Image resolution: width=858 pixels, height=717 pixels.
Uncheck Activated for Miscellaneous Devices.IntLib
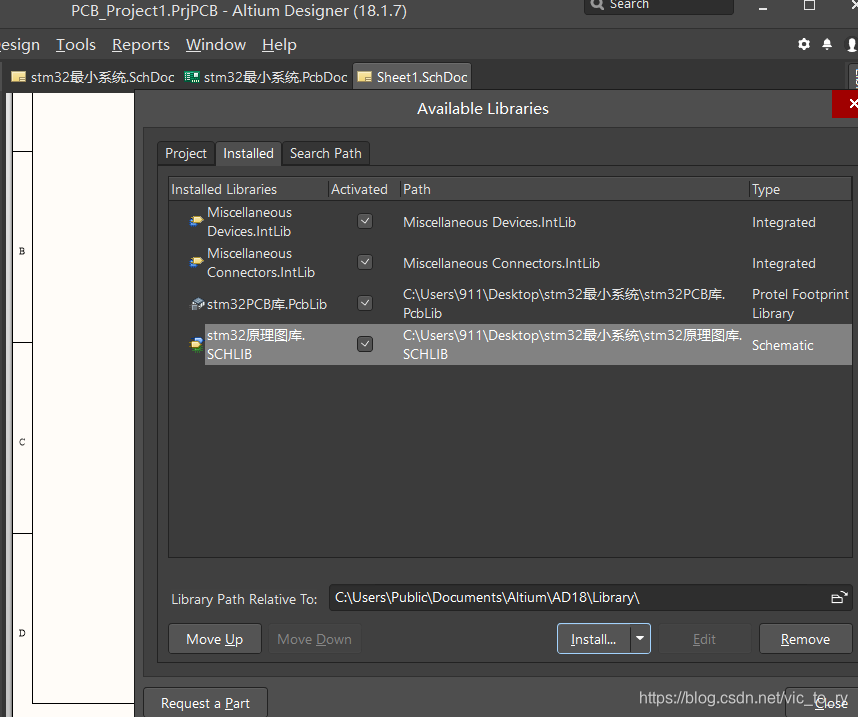365,221
